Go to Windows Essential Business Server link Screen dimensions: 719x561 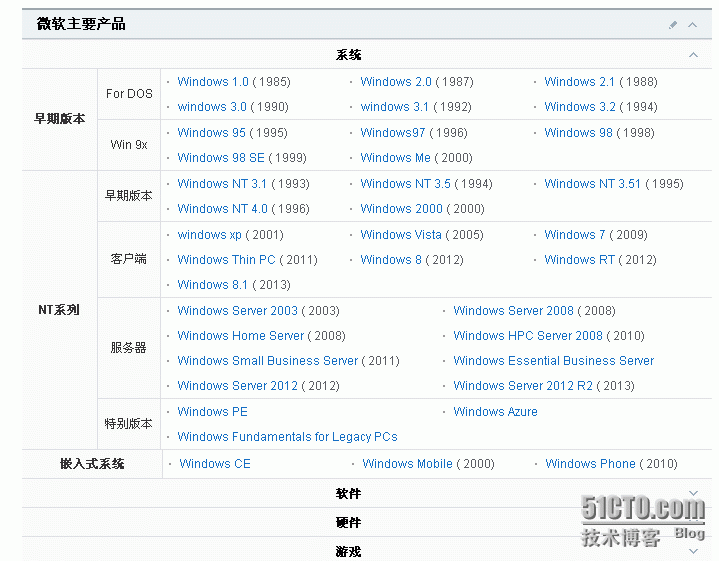[553, 361]
